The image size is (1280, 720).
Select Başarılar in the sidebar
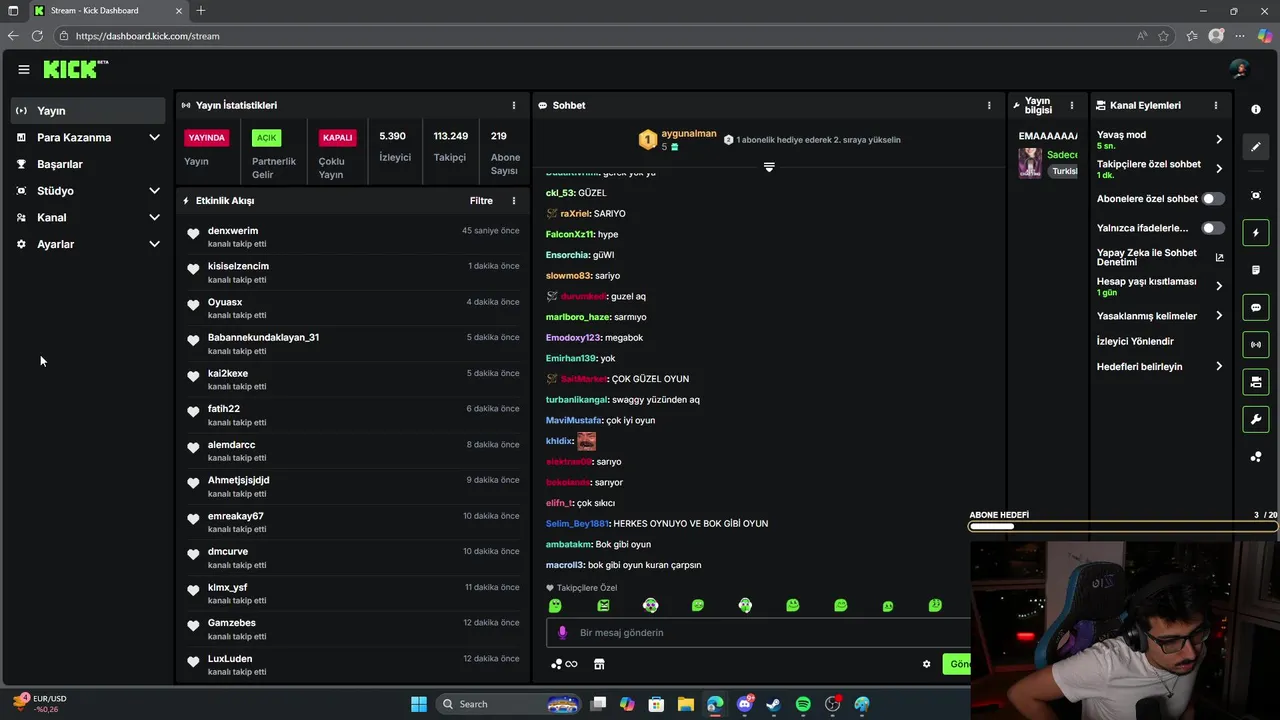pyautogui.click(x=88, y=164)
